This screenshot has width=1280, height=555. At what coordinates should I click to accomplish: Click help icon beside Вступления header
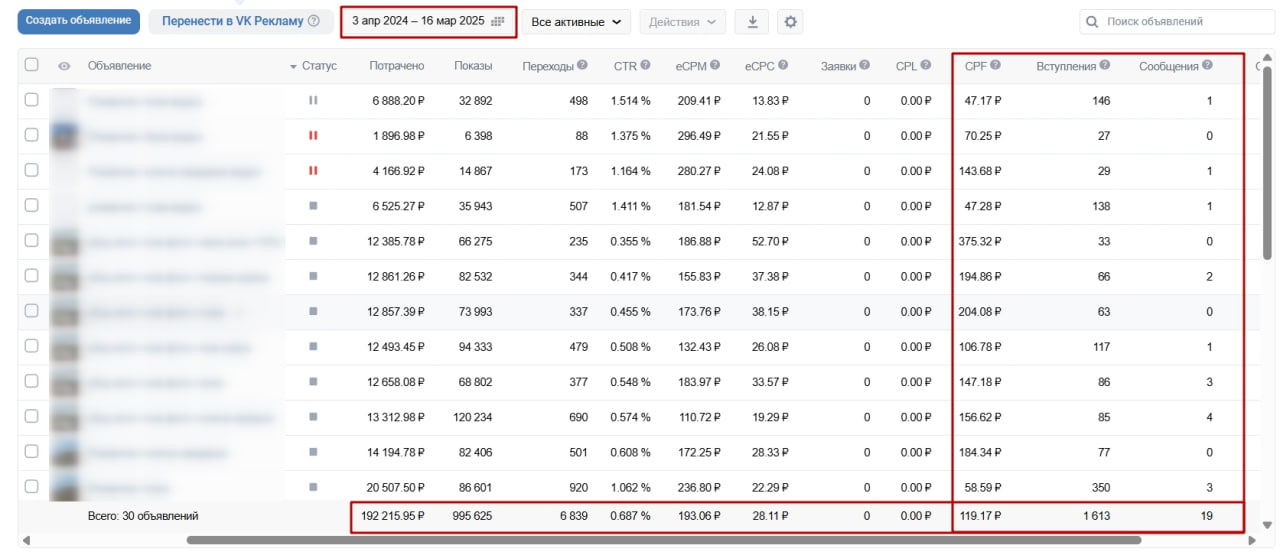click(1104, 66)
